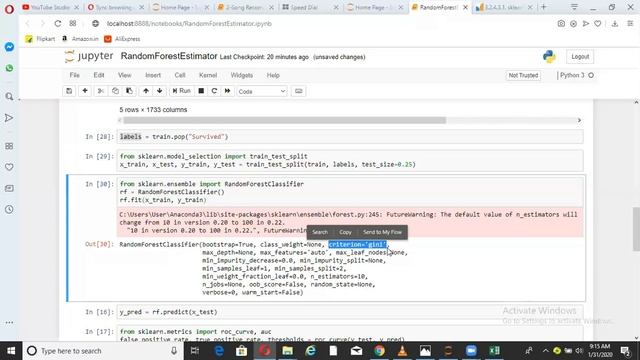640x360 pixels.
Task: Click the Logout button
Action: (580, 57)
